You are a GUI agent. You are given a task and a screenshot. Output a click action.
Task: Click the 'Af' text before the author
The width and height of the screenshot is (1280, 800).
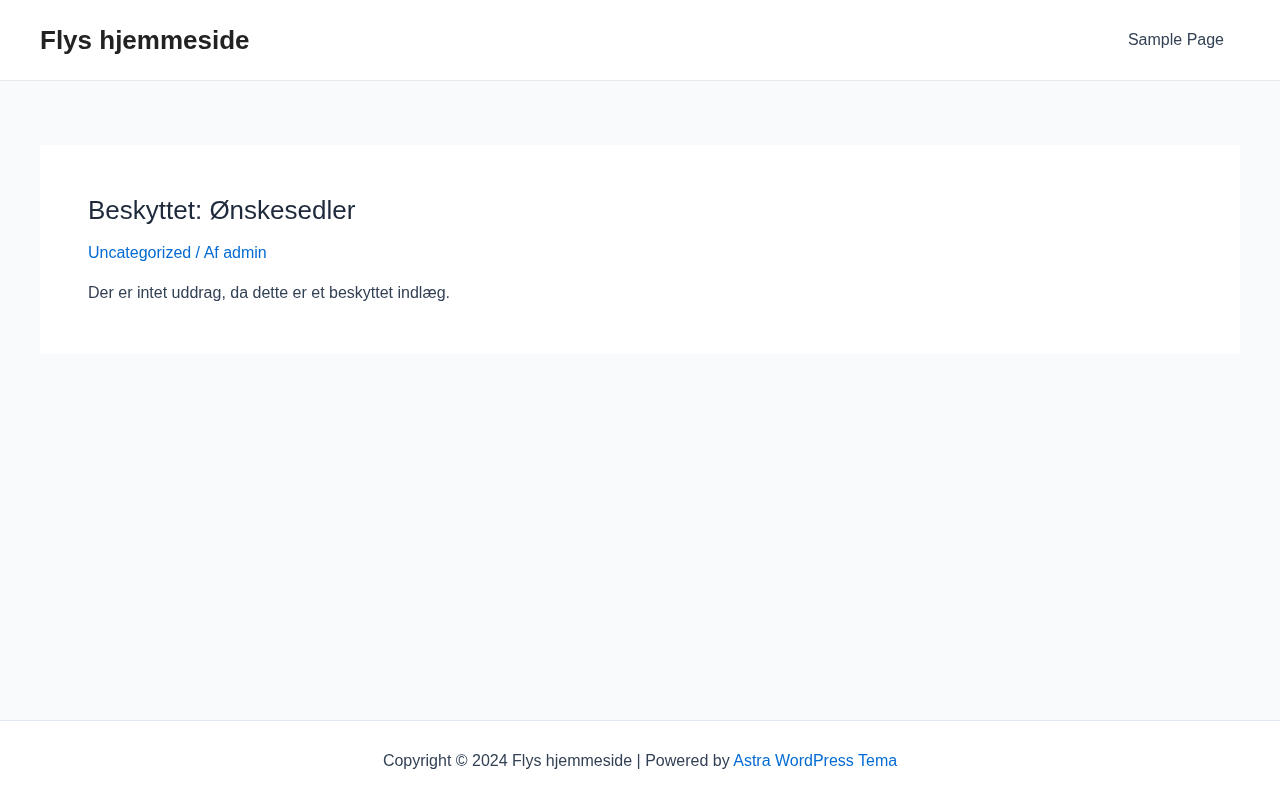211,253
